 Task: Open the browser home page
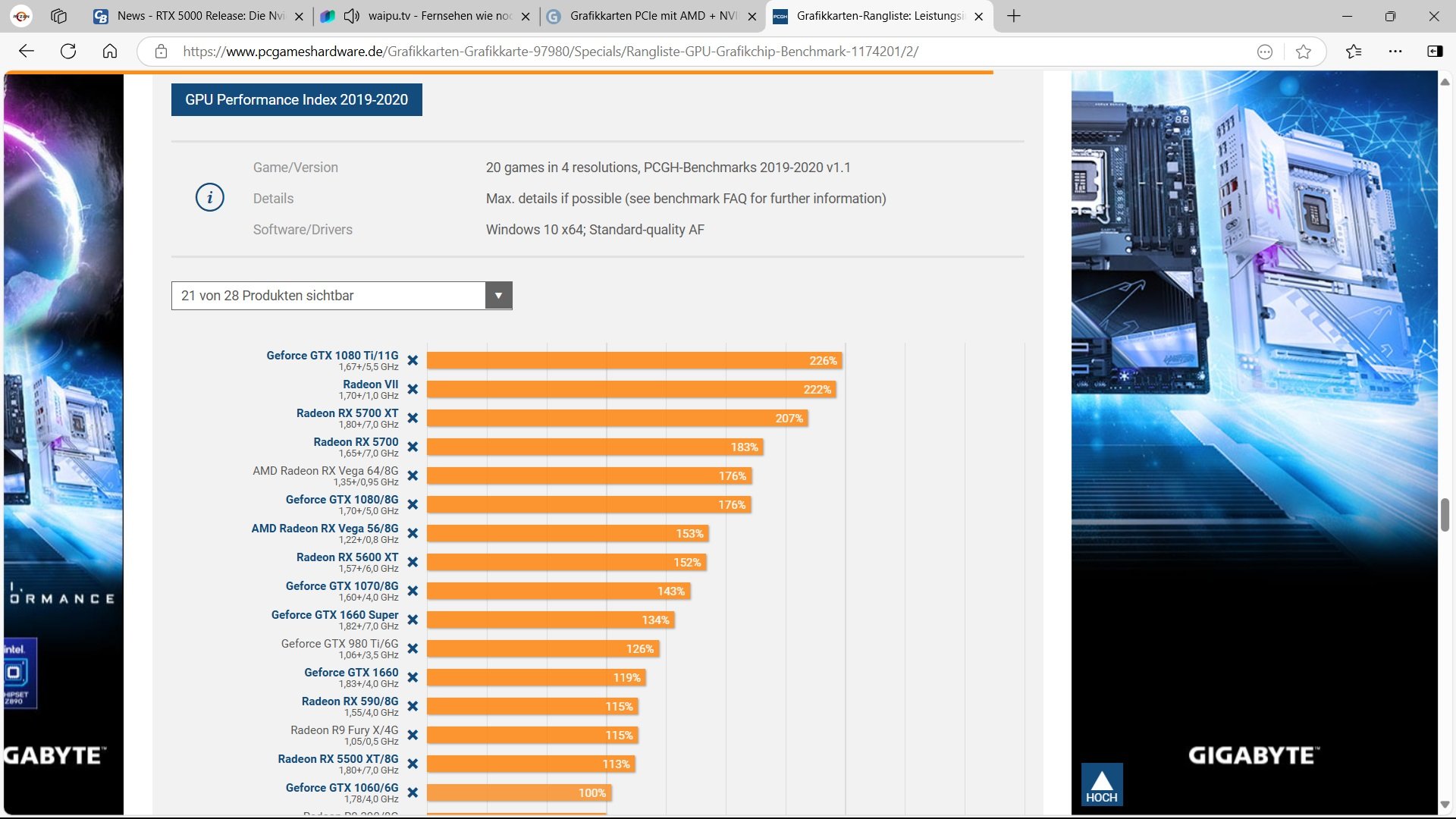110,52
